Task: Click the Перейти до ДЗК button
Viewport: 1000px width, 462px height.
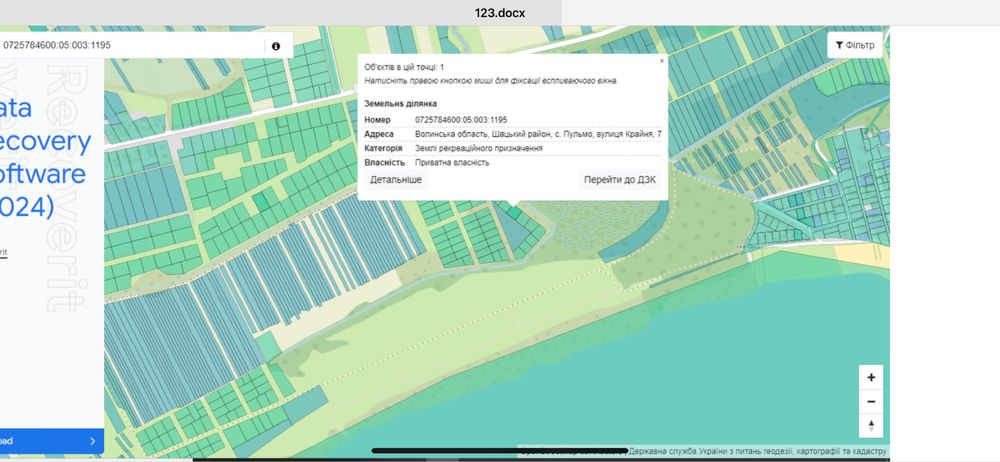Action: tap(619, 180)
